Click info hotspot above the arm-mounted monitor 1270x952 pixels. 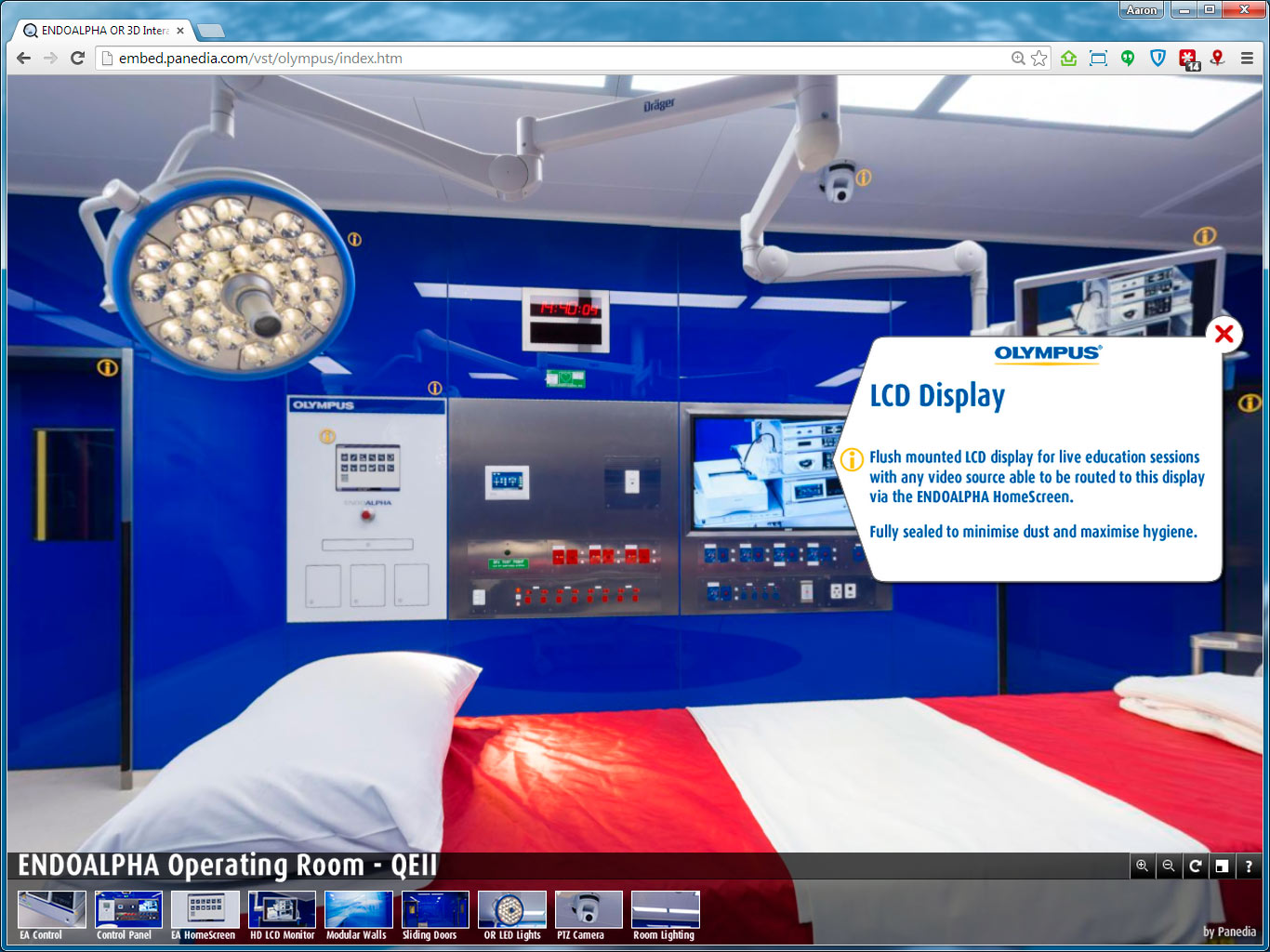pyautogui.click(x=1205, y=236)
